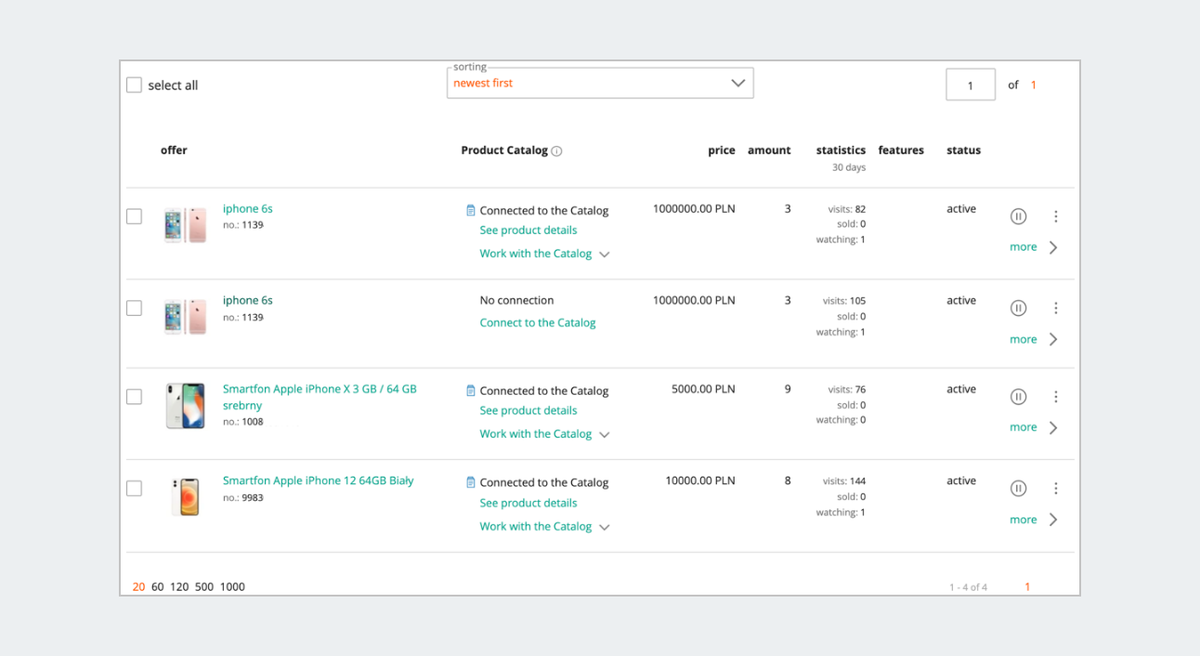Expand Work with the Catalog for first iphone 6s
1200x656 pixels.
point(545,254)
